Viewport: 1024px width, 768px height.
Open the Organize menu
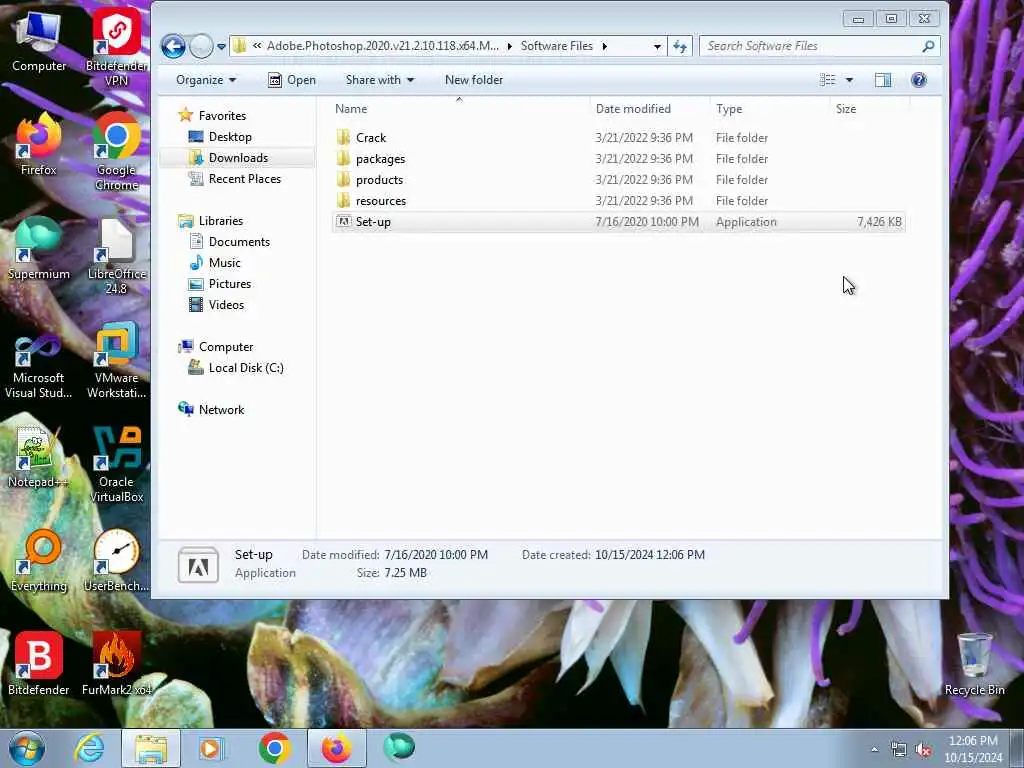point(206,80)
